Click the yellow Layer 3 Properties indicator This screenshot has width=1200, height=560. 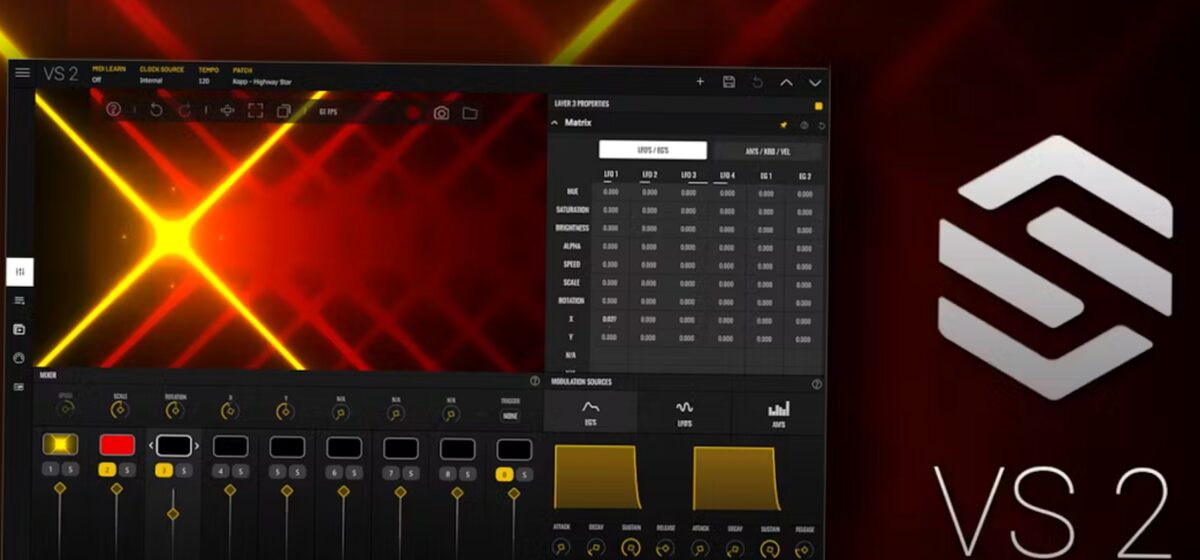pyautogui.click(x=819, y=105)
